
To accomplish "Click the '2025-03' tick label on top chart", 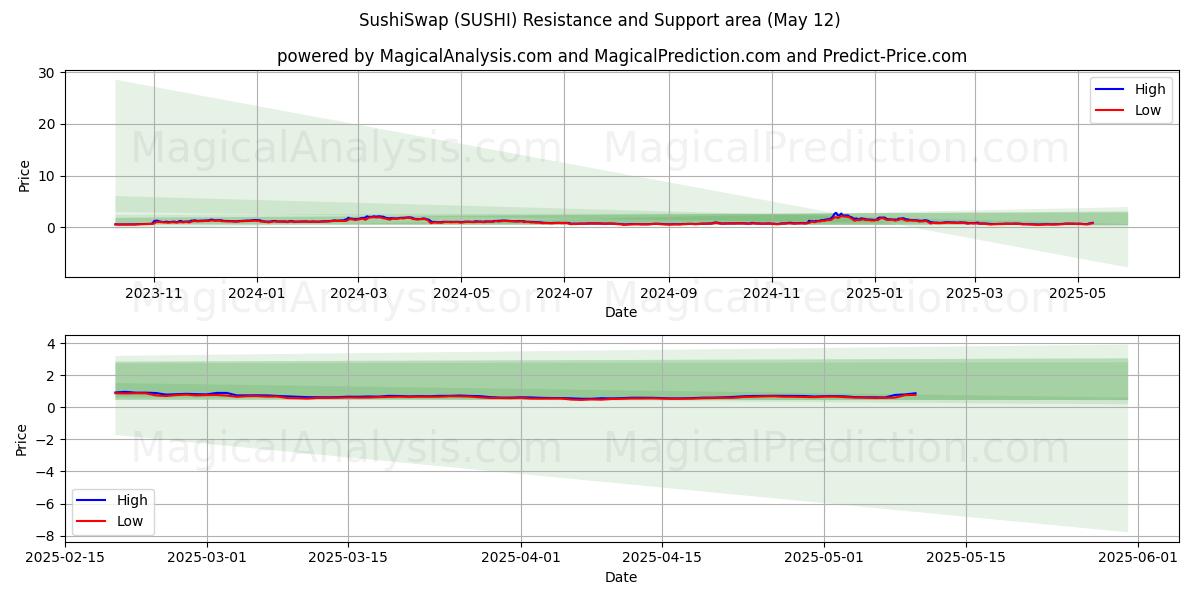I will pos(975,294).
